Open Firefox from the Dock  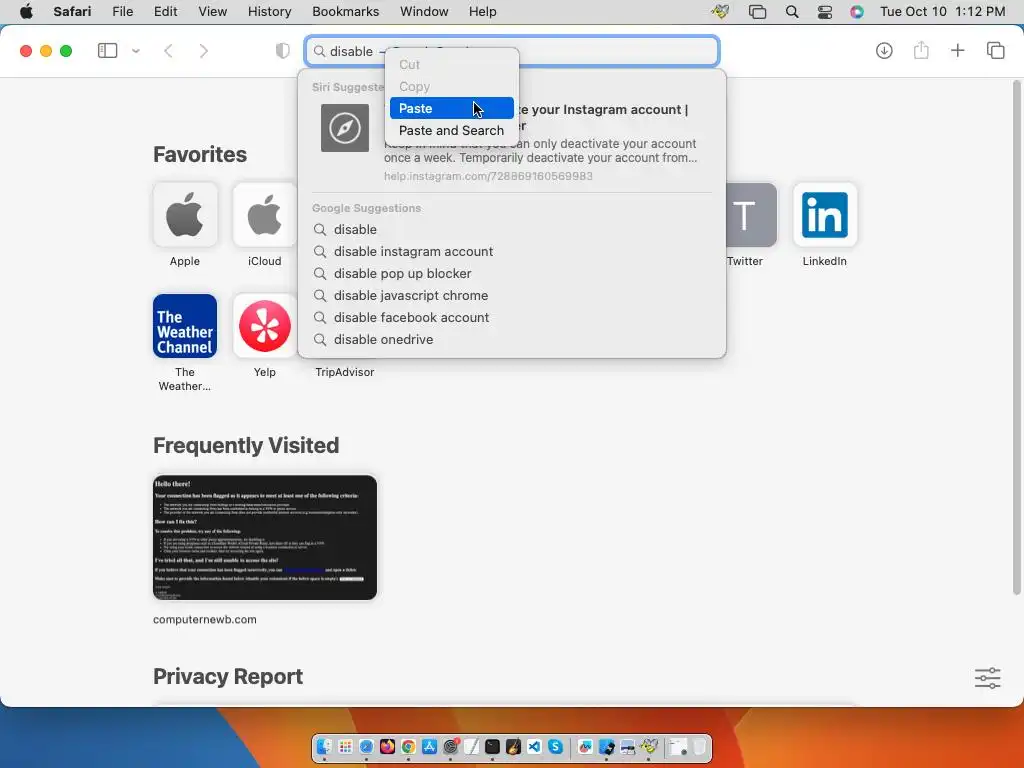(x=387, y=746)
